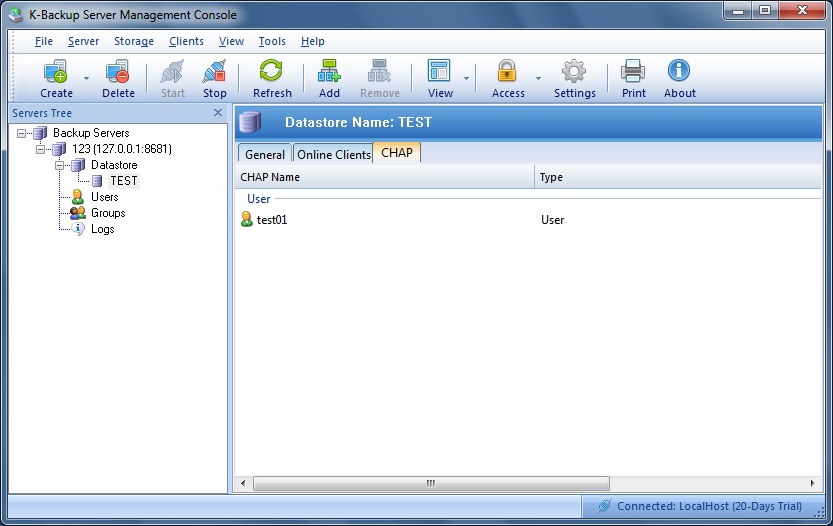Click the Backup Servers icon in tree
833x526 pixels.
(40, 133)
